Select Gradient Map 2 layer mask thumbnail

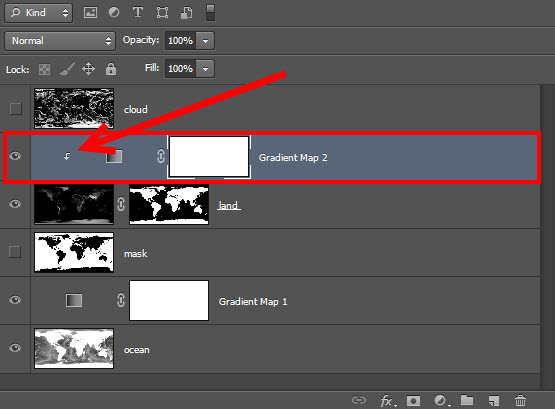[x=209, y=157]
